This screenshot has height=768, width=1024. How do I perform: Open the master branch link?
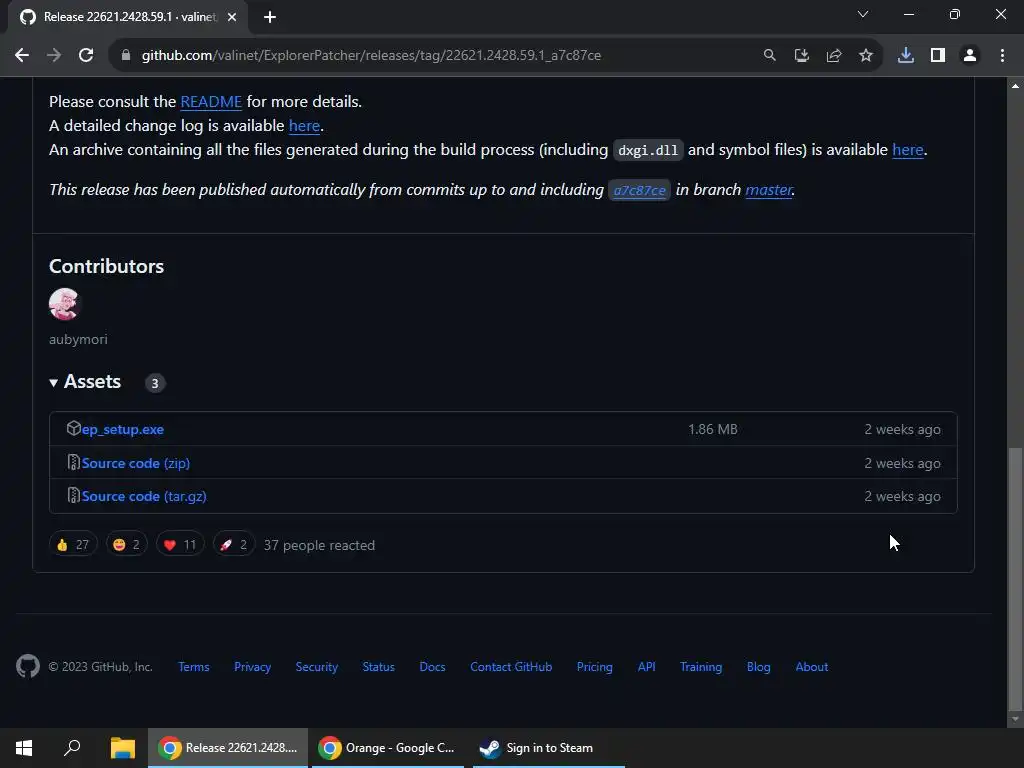(x=769, y=189)
